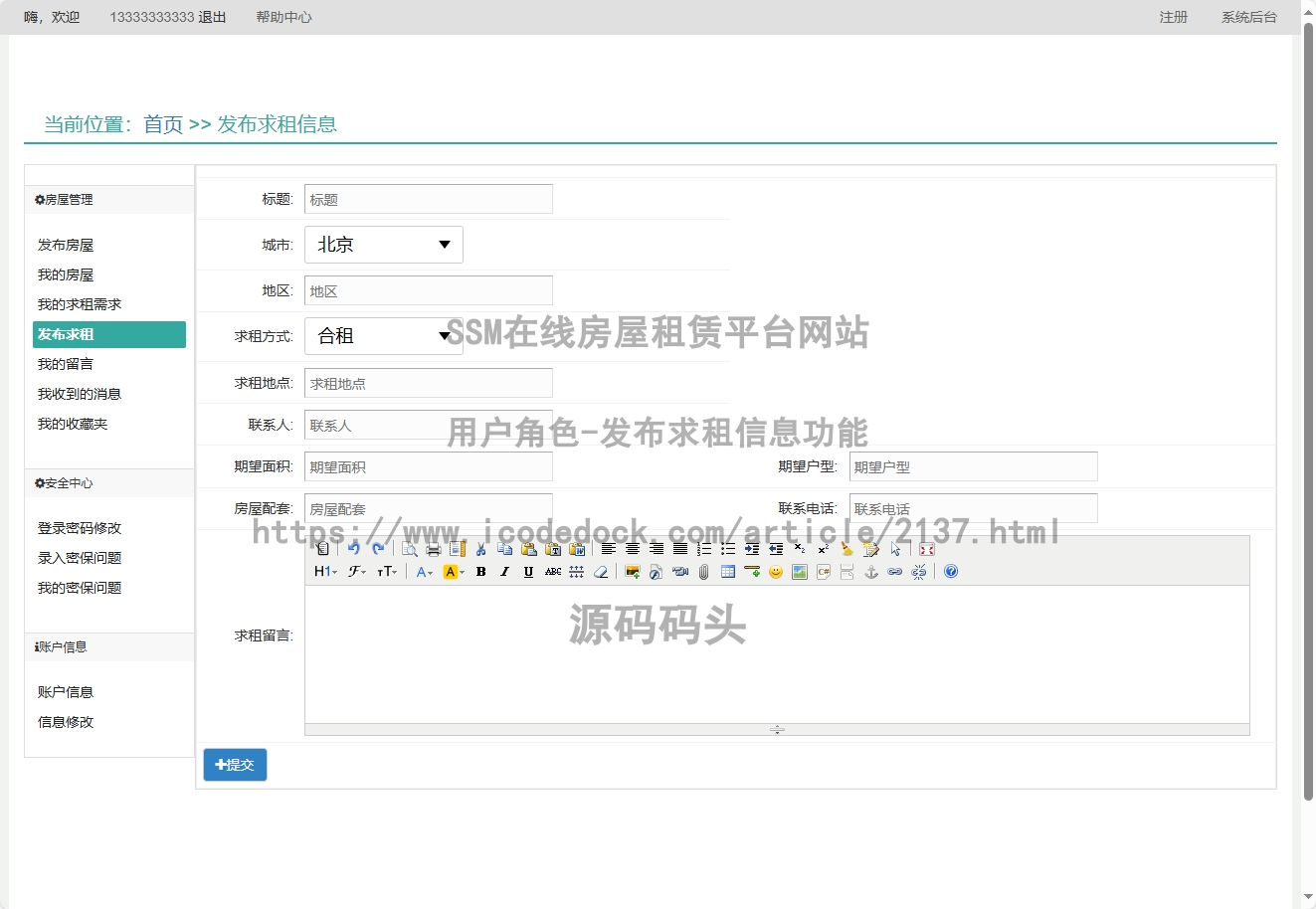Undo the last editor action
The height and width of the screenshot is (909, 1316).
(x=353, y=549)
